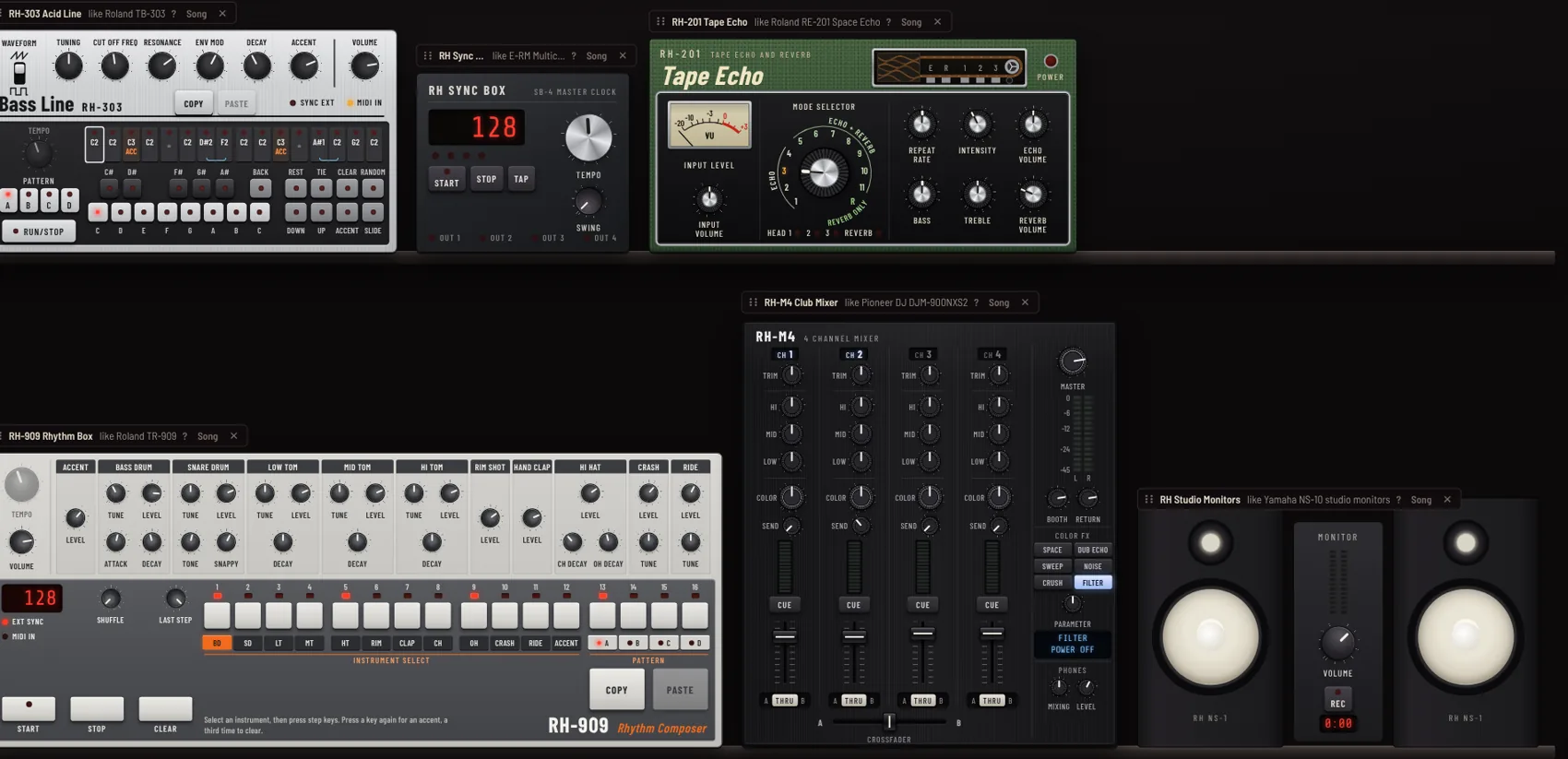The width and height of the screenshot is (1568, 759).
Task: Select pattern A on RH-909
Action: point(602,644)
